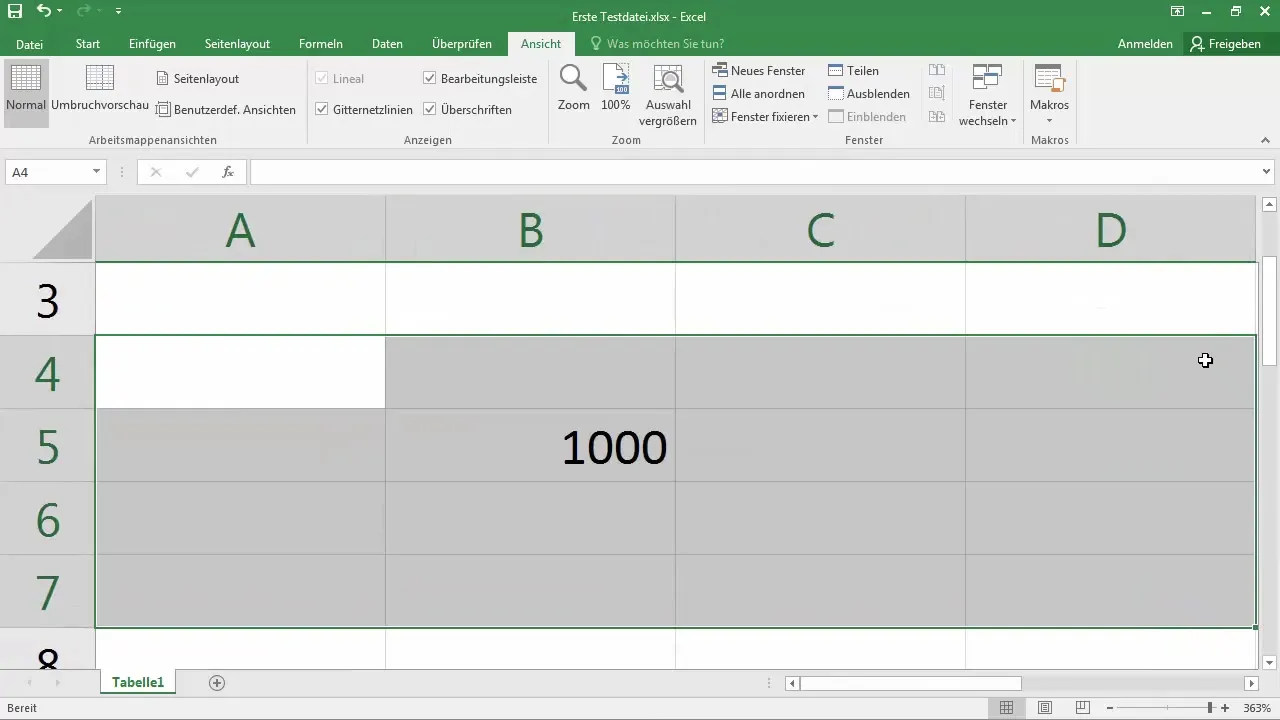Toggle the Überschriften checkbox

430,109
